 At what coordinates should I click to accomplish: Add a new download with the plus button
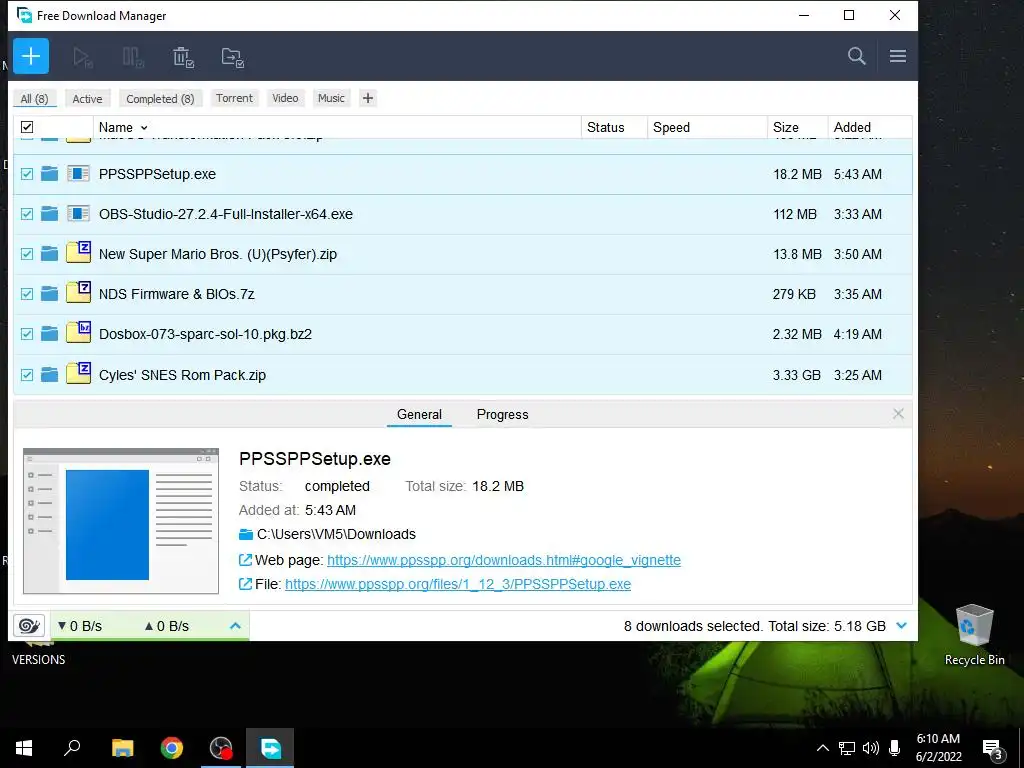coord(31,56)
